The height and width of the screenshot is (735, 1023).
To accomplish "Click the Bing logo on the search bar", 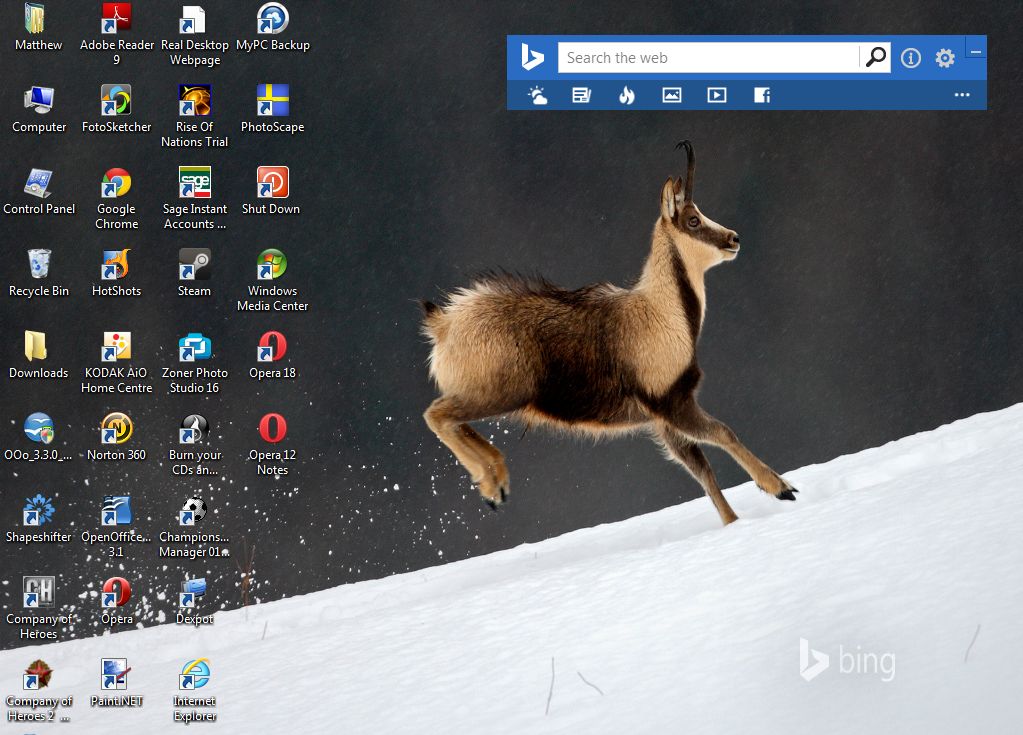I will pyautogui.click(x=533, y=57).
